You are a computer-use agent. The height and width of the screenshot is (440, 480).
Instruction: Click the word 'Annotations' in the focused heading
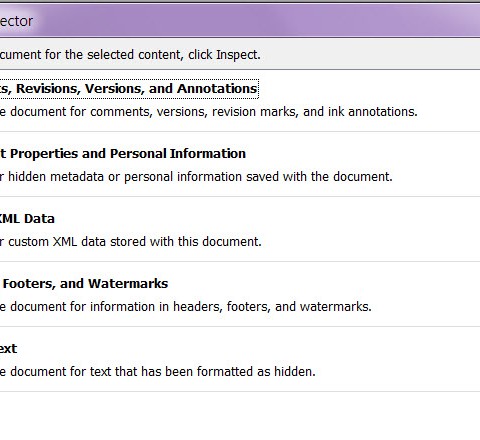217,89
